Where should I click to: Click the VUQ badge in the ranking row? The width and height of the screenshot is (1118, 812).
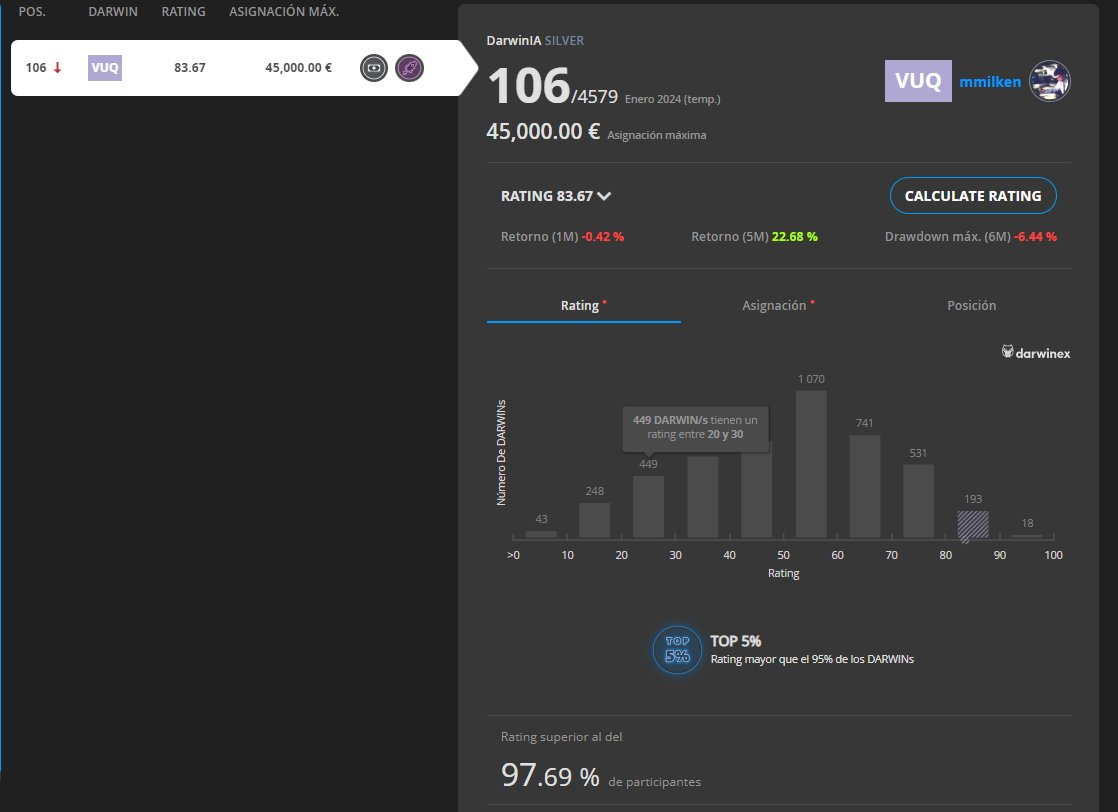pyautogui.click(x=105, y=68)
